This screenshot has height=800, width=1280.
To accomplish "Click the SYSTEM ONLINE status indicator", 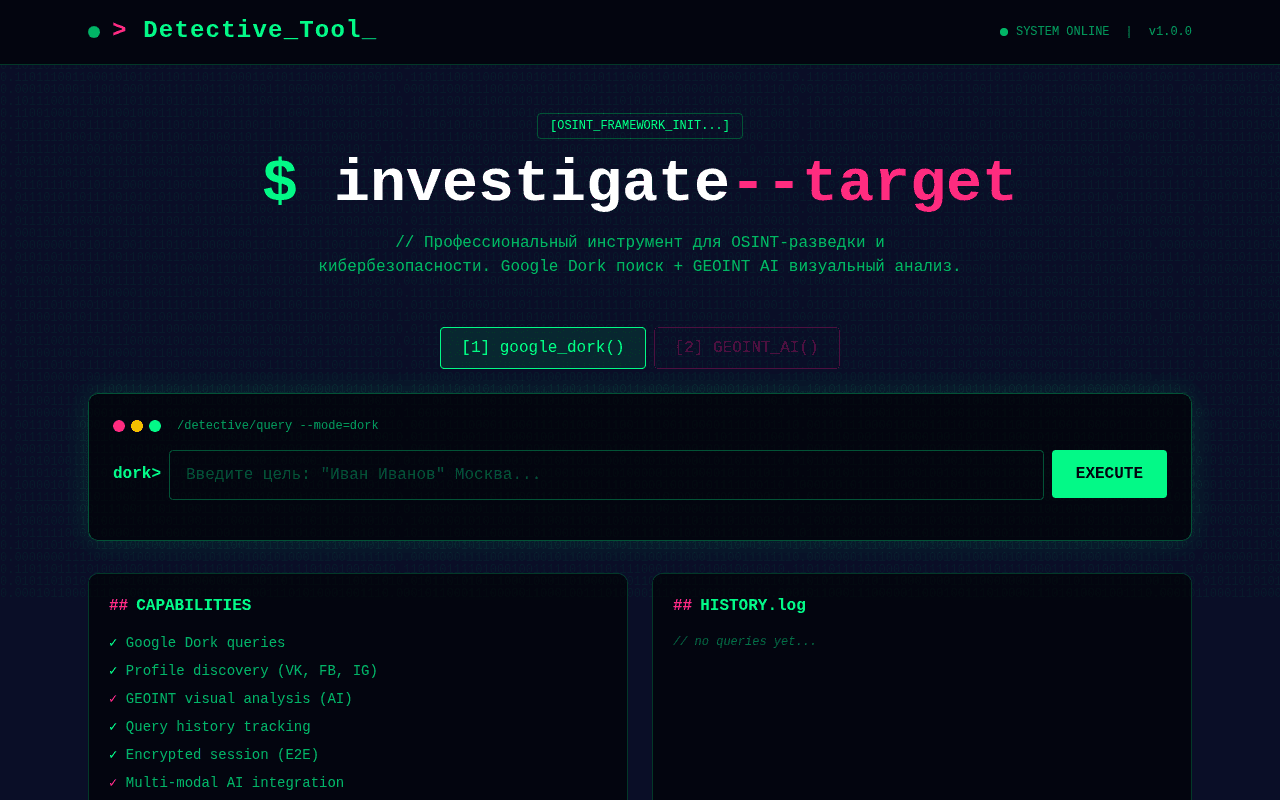I will tap(1054, 32).
